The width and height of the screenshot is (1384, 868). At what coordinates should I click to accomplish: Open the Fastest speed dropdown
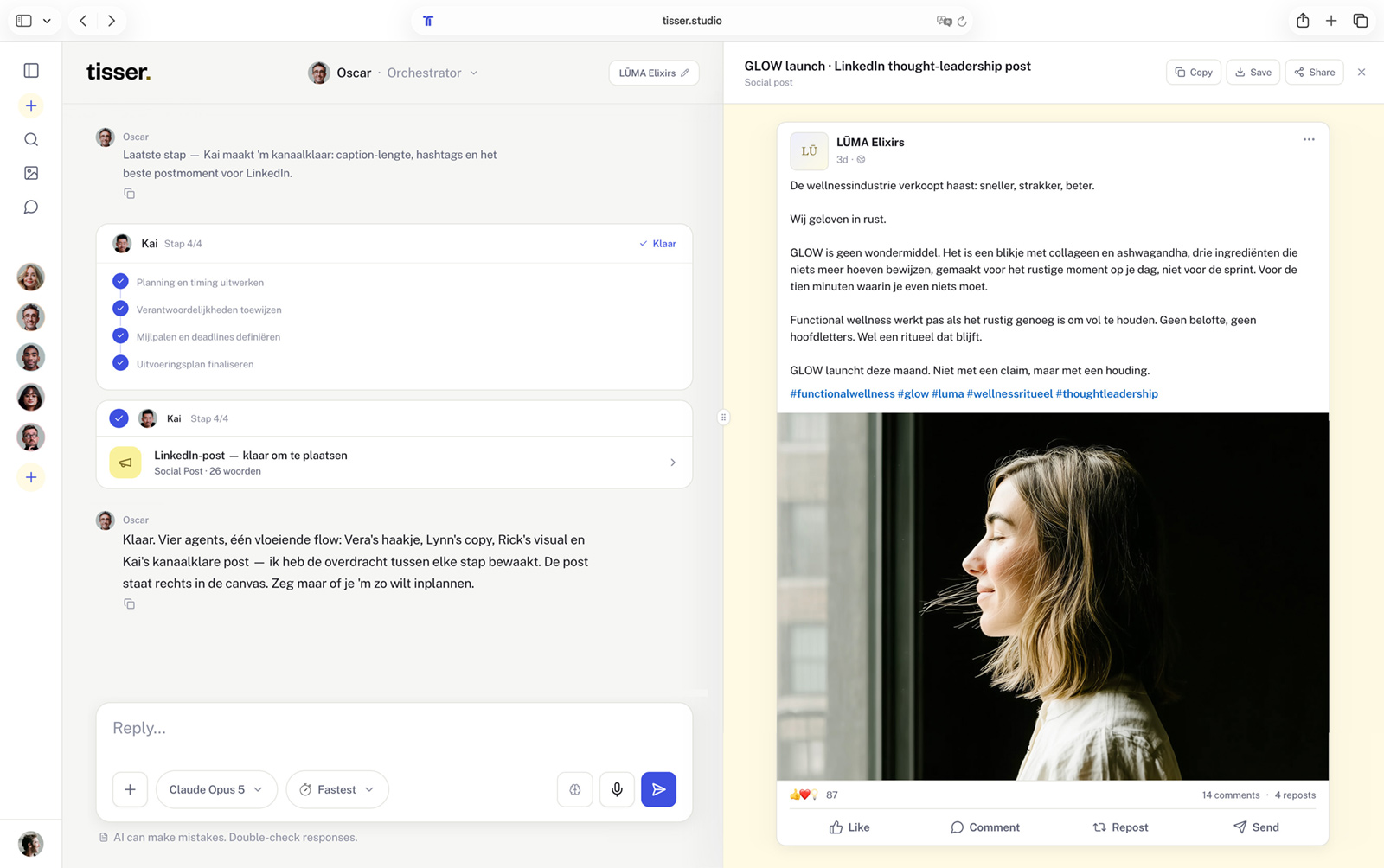point(337,789)
